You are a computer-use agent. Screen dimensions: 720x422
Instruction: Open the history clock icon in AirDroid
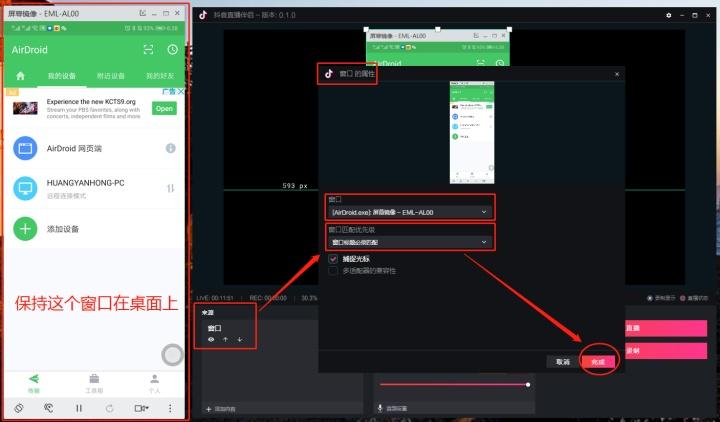click(x=173, y=50)
